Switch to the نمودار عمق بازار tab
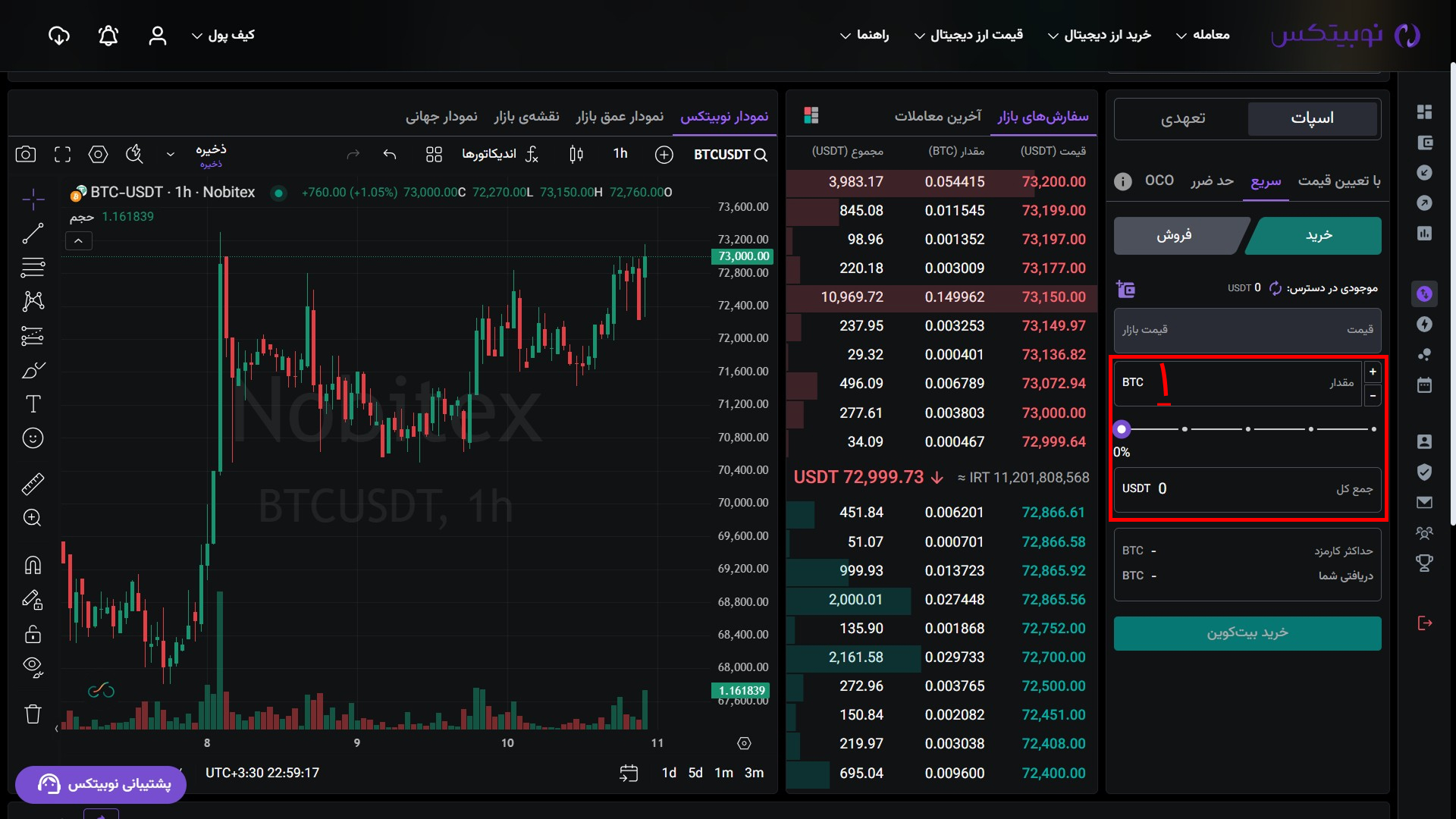Image resolution: width=1456 pixels, height=819 pixels. [x=619, y=116]
